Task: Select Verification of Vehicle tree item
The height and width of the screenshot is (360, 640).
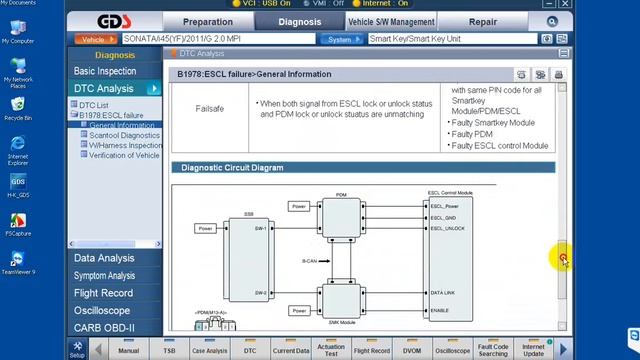Action: pyautogui.click(x=124, y=155)
